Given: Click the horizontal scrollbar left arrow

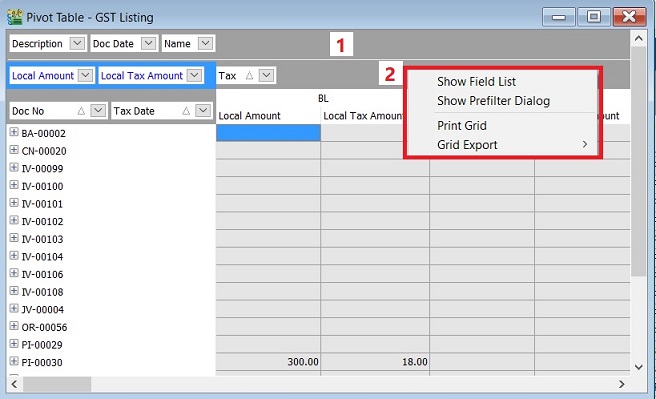Looking at the screenshot, I should pos(14,384).
